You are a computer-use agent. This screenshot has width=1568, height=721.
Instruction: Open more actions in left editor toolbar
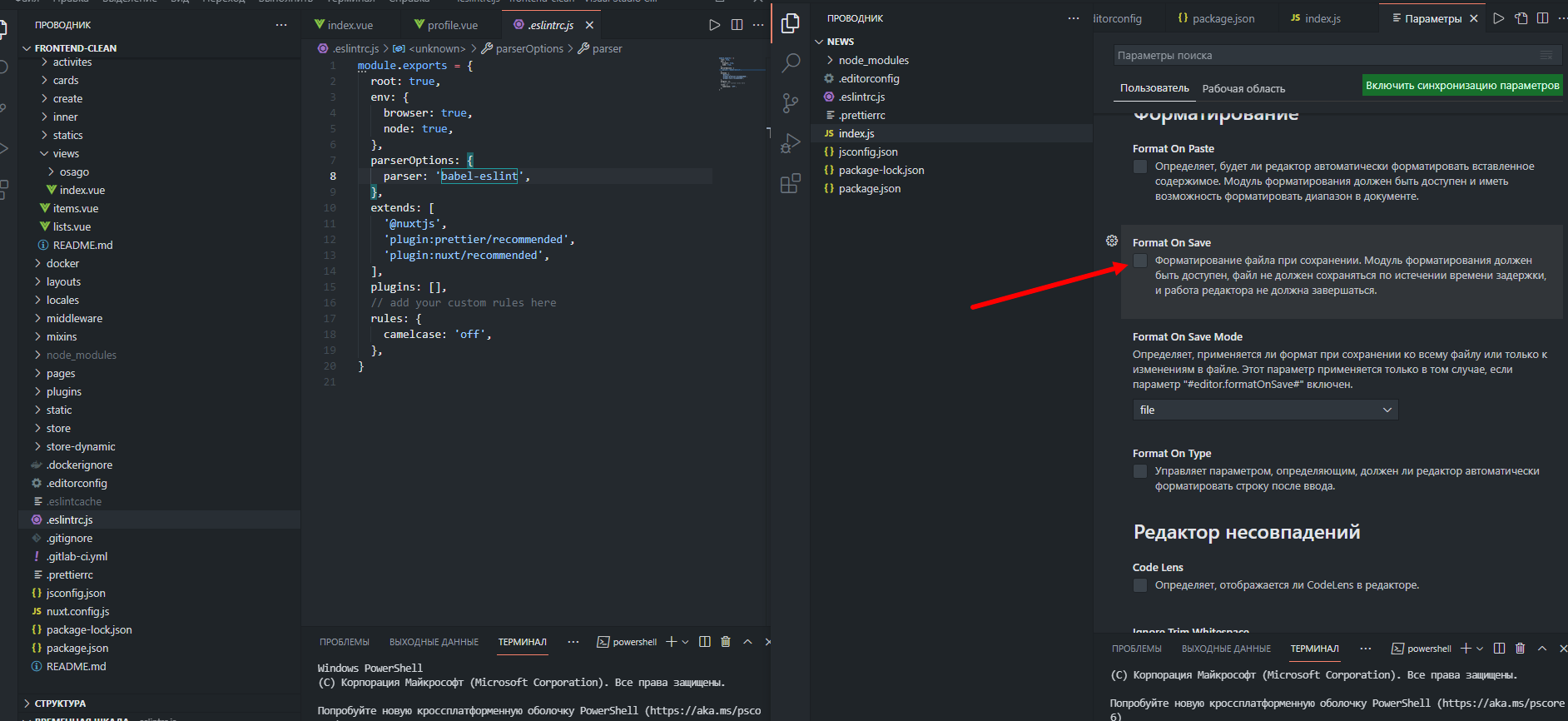[758, 25]
